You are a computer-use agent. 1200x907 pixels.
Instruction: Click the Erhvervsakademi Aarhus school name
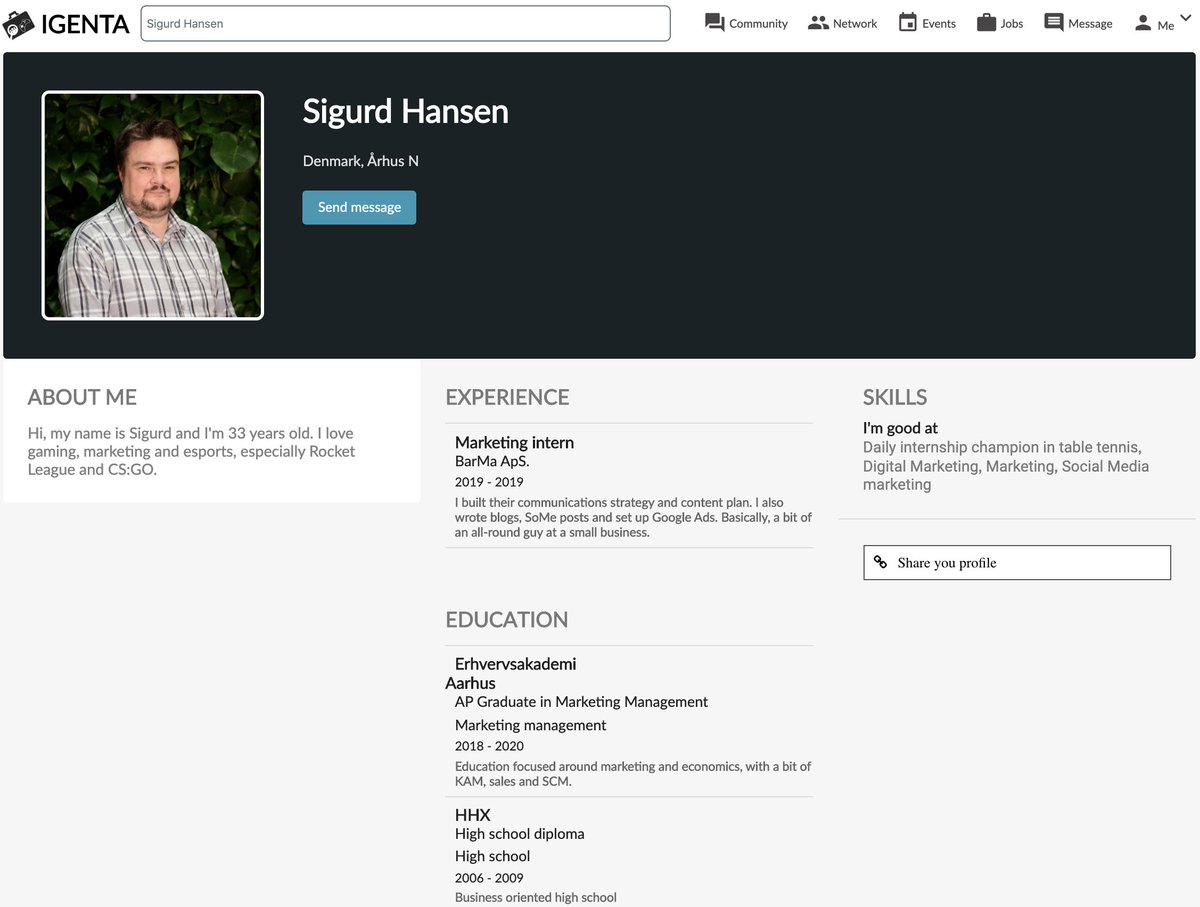coord(511,673)
